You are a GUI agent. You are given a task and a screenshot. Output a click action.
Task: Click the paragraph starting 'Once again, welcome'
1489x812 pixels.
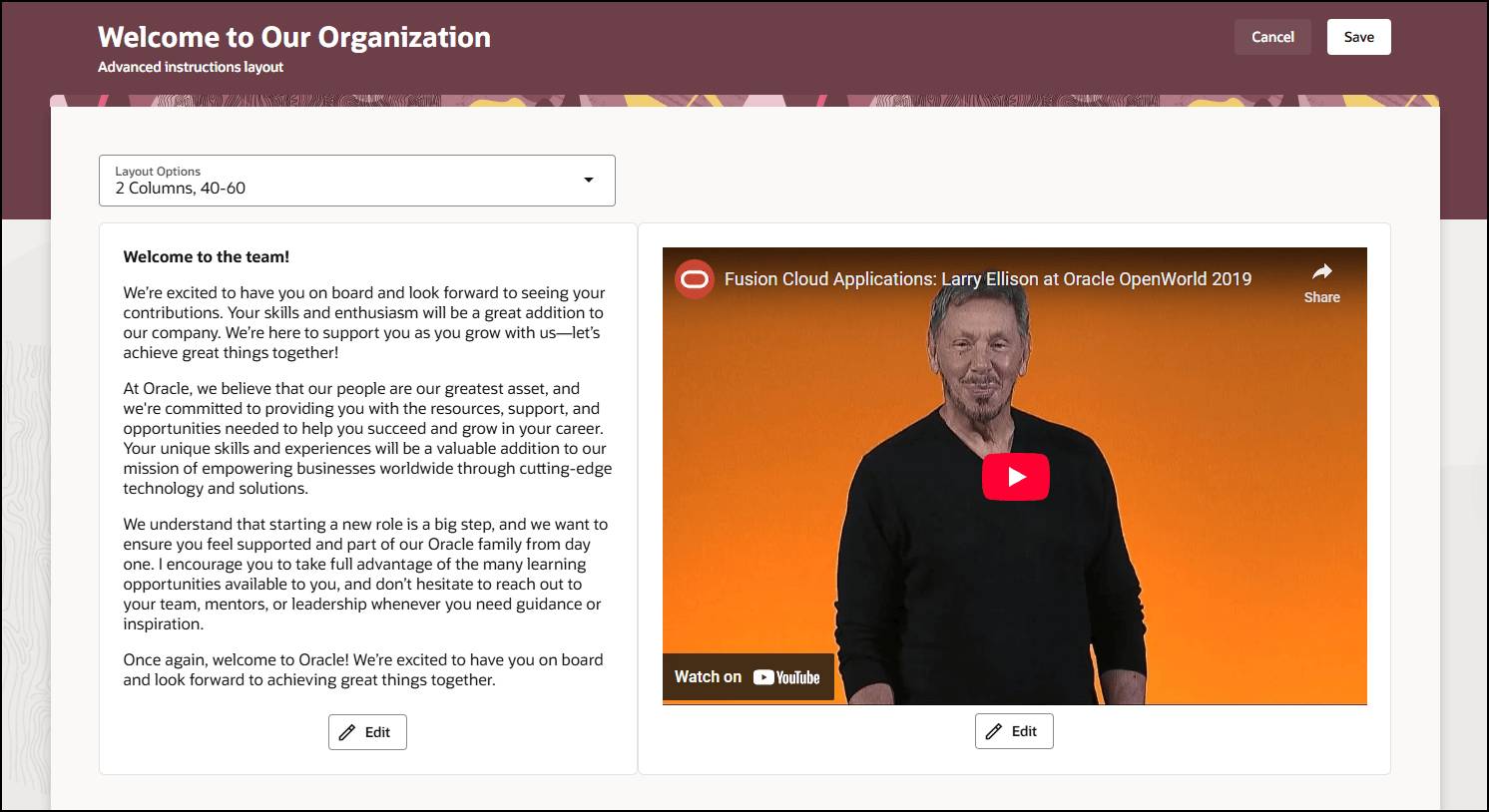363,669
